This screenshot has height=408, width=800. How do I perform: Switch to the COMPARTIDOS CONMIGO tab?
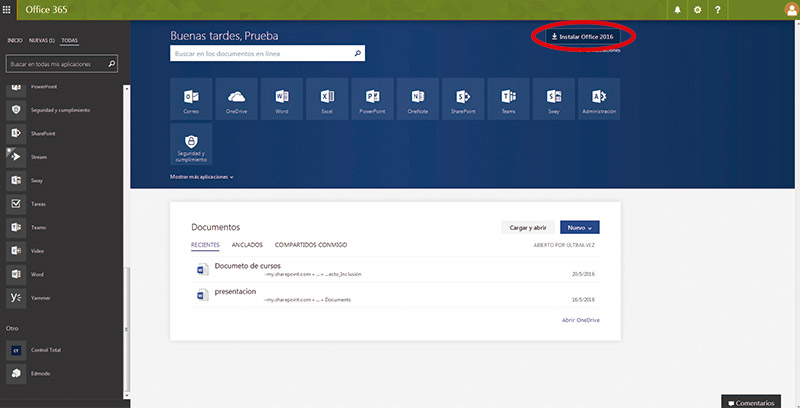(311, 244)
